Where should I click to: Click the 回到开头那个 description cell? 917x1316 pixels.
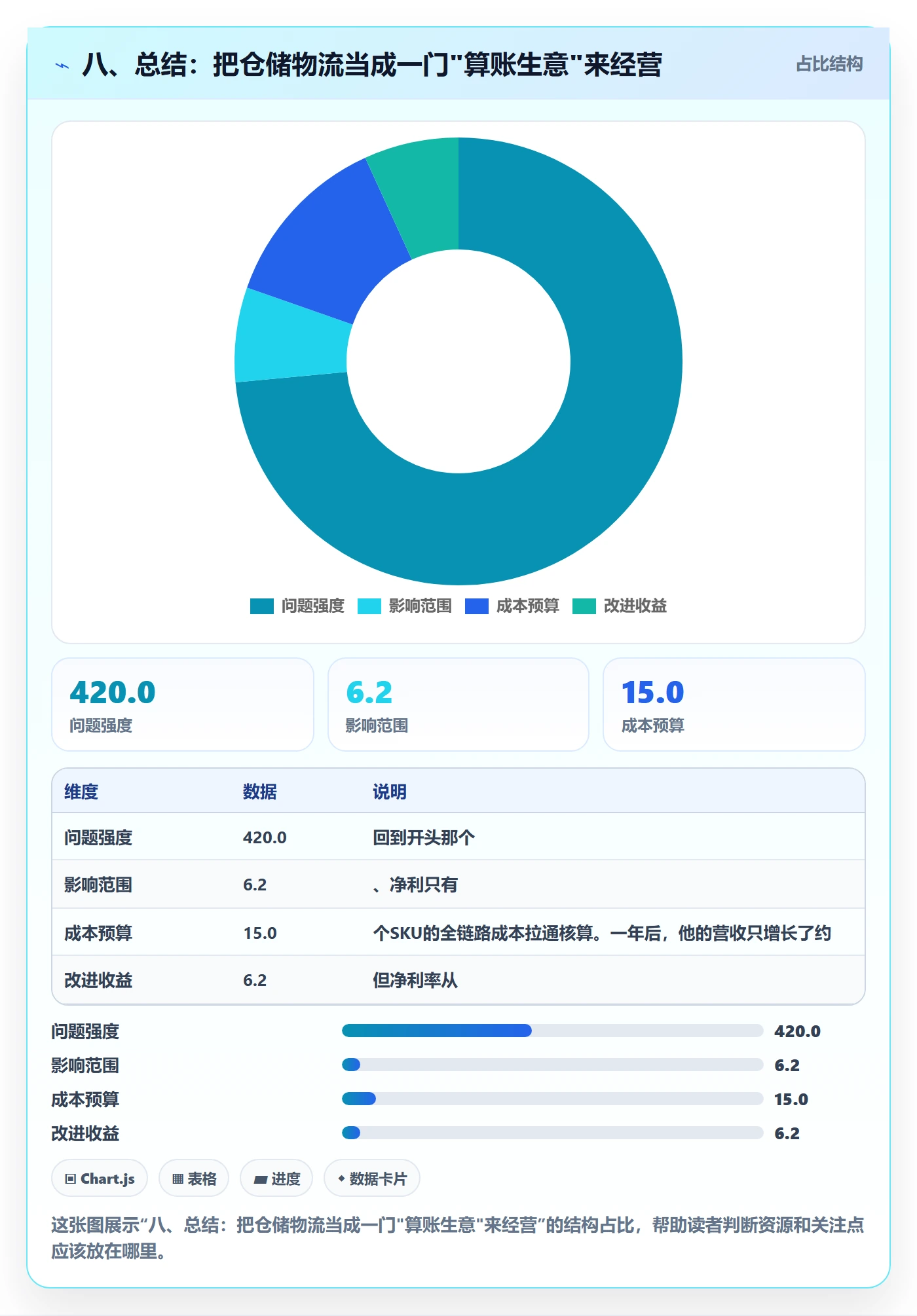click(424, 837)
